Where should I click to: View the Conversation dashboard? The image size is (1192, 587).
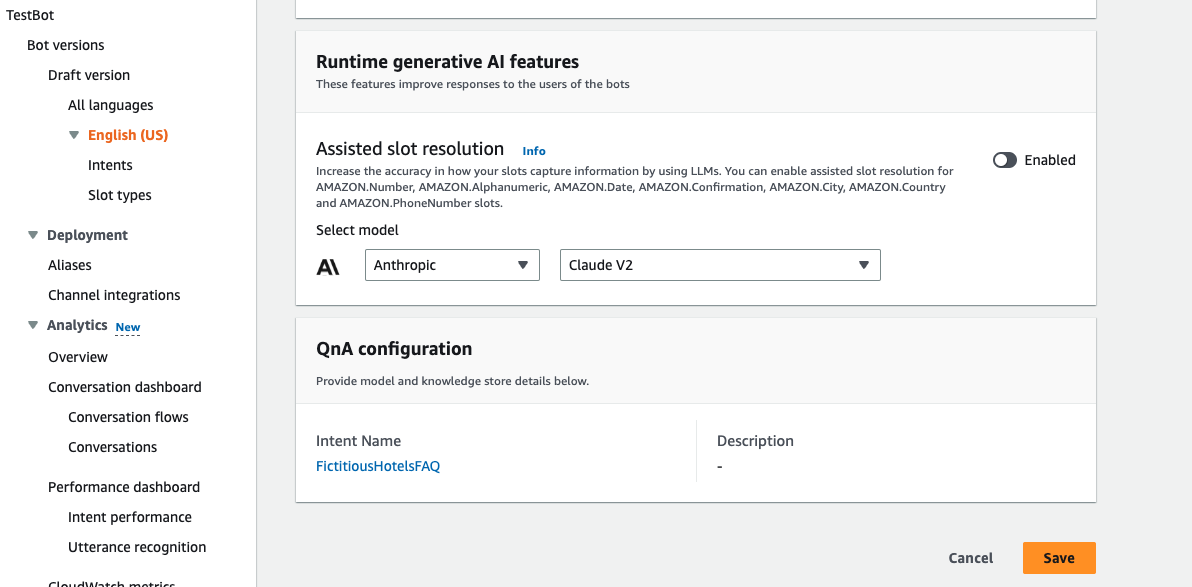click(124, 386)
